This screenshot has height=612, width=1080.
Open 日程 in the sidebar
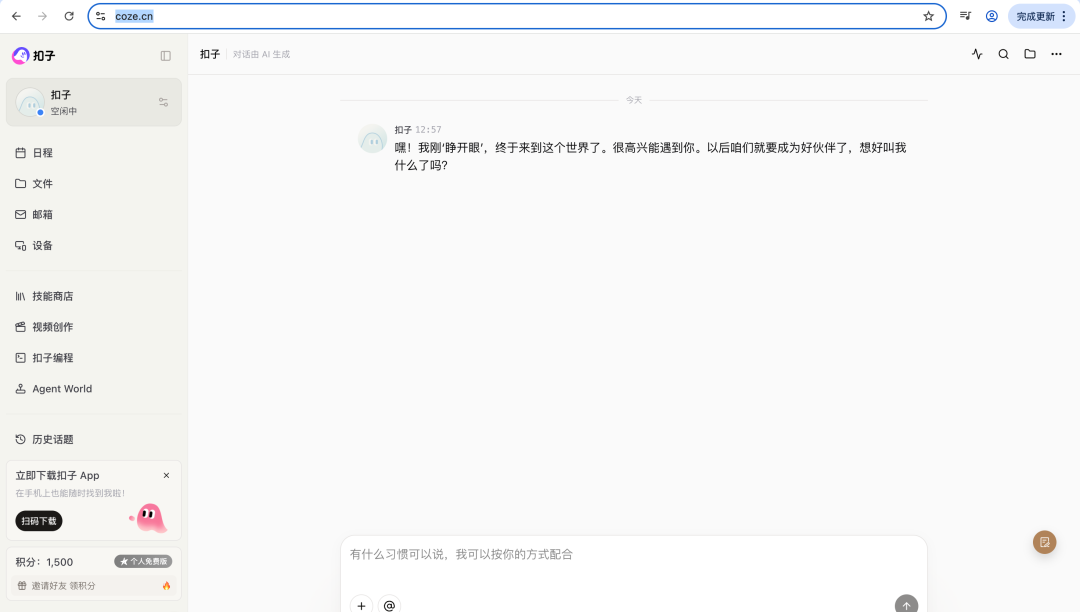[x=94, y=153]
